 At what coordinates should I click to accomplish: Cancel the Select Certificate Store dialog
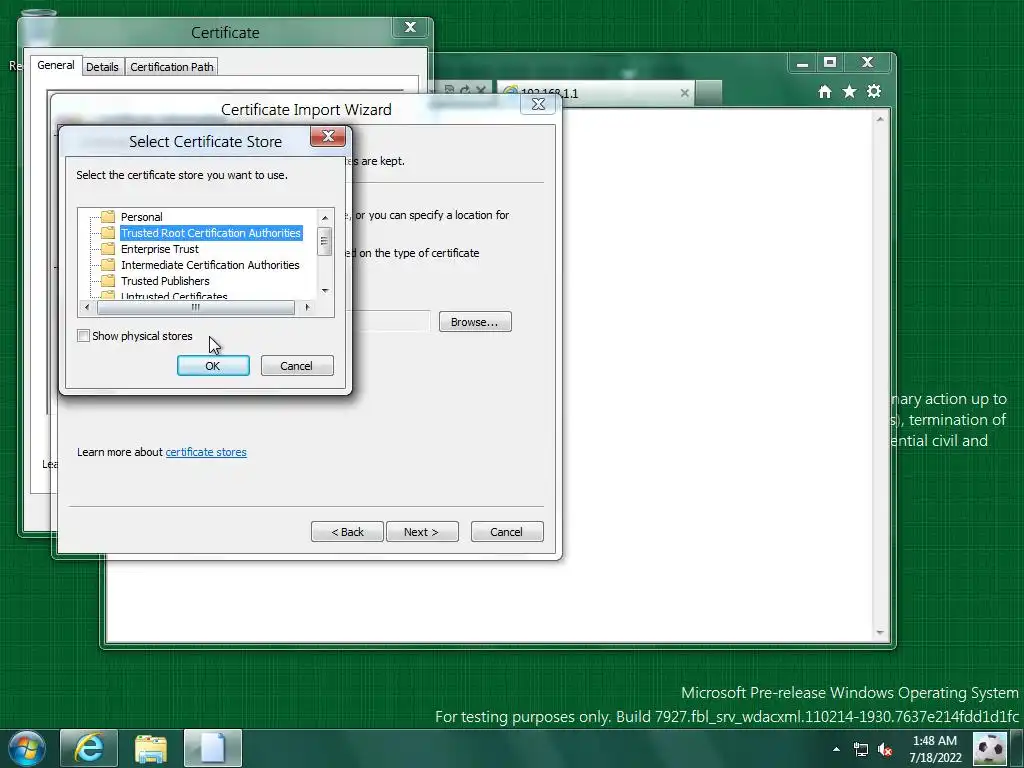(x=296, y=366)
